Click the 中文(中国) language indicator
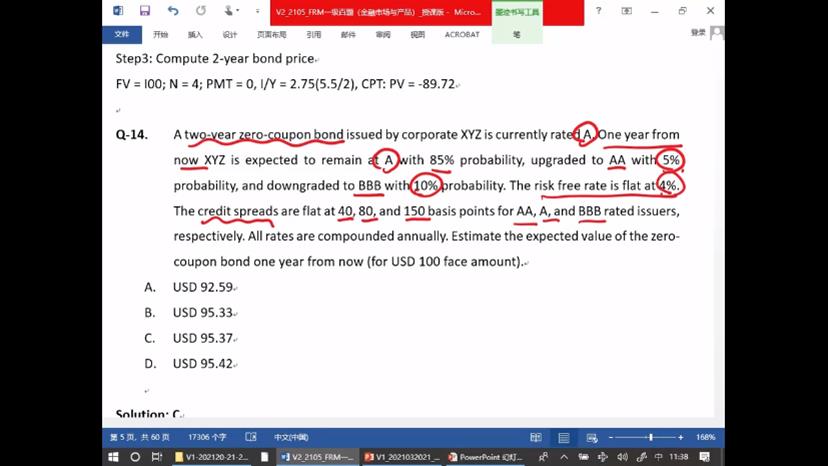The image size is (828, 466). coord(290,437)
